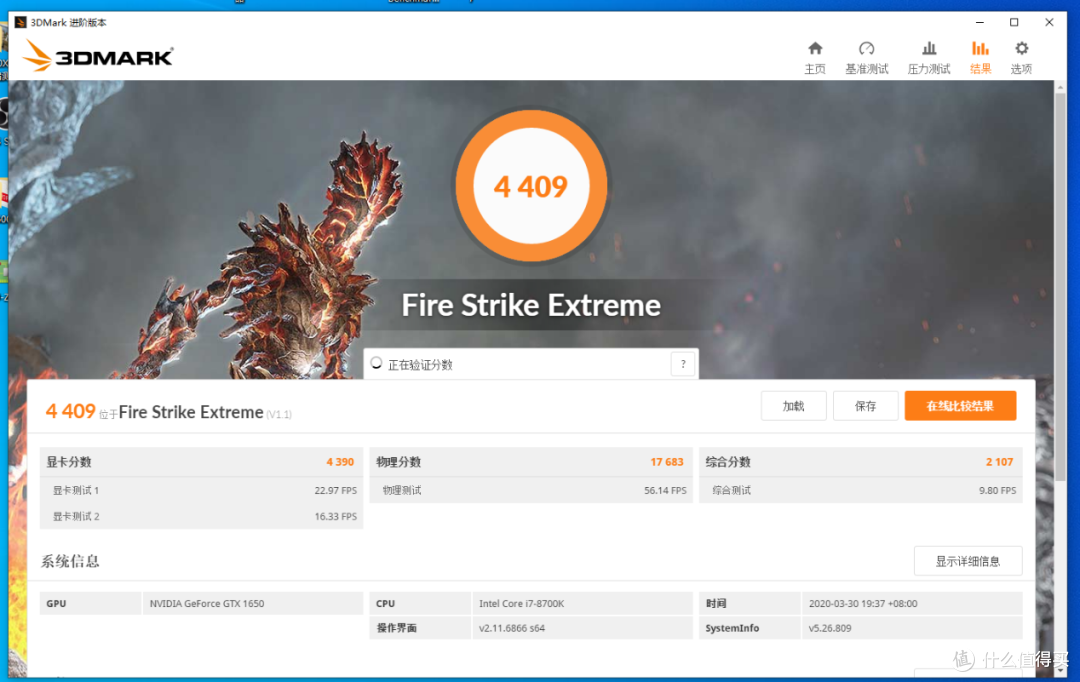
Task: Click the vertical scrollbar thumb
Action: (x=1060, y=287)
